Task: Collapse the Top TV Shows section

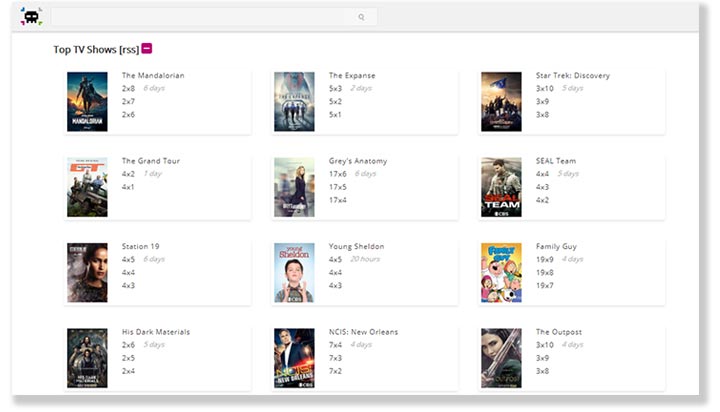Action: point(147,48)
